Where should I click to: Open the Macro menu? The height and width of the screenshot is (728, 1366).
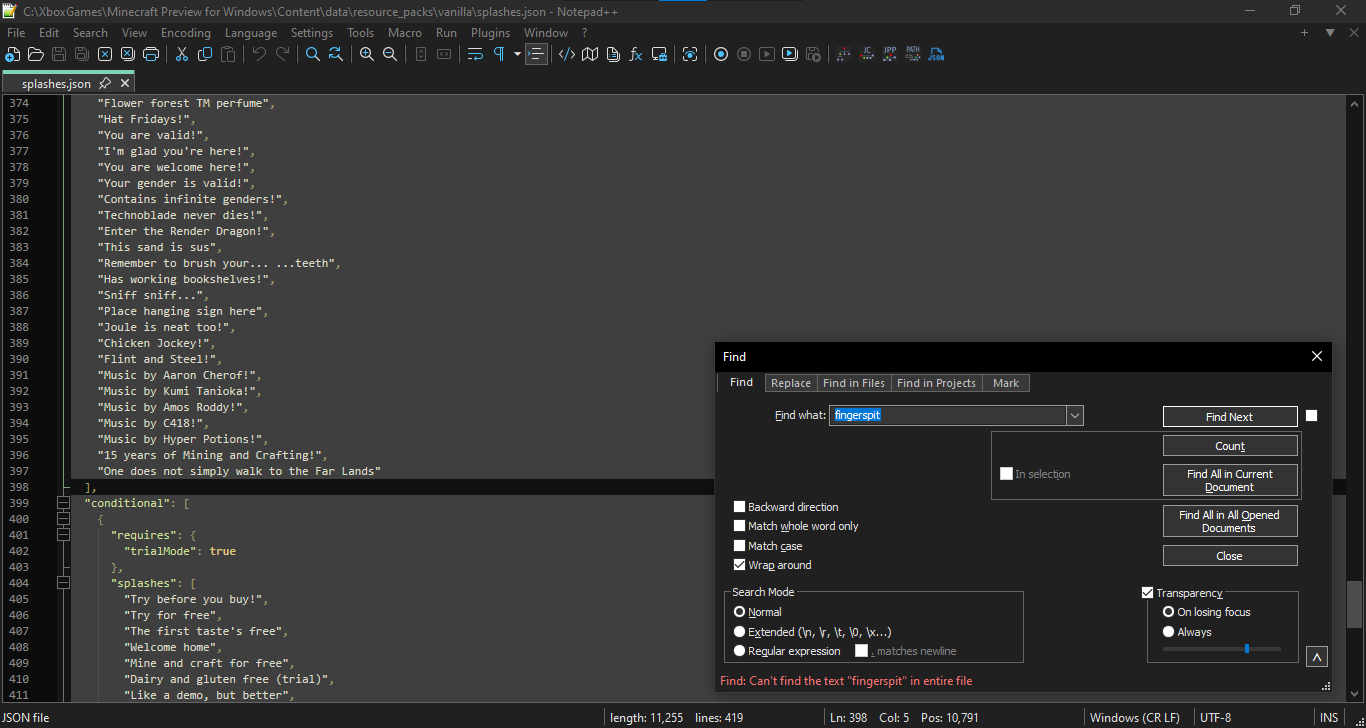click(x=405, y=33)
